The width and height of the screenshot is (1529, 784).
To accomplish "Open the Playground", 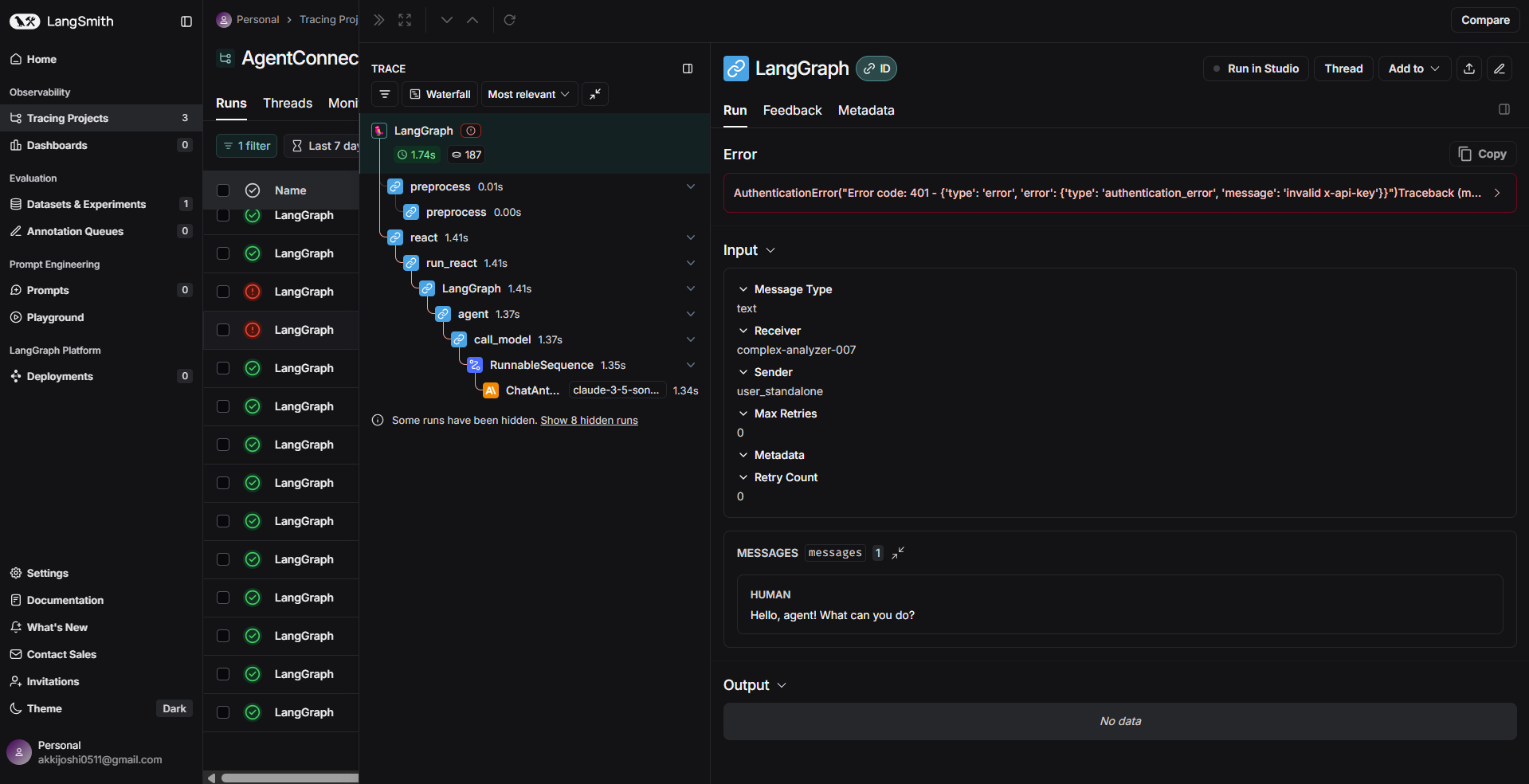I will pyautogui.click(x=101, y=317).
